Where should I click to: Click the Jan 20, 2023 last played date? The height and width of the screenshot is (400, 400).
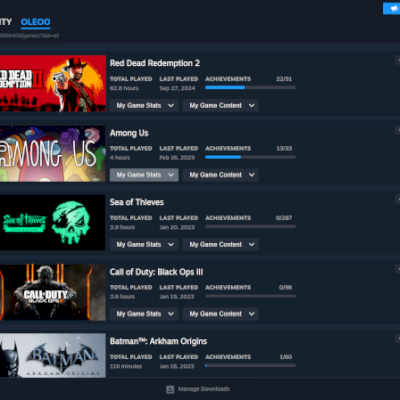pos(177,227)
